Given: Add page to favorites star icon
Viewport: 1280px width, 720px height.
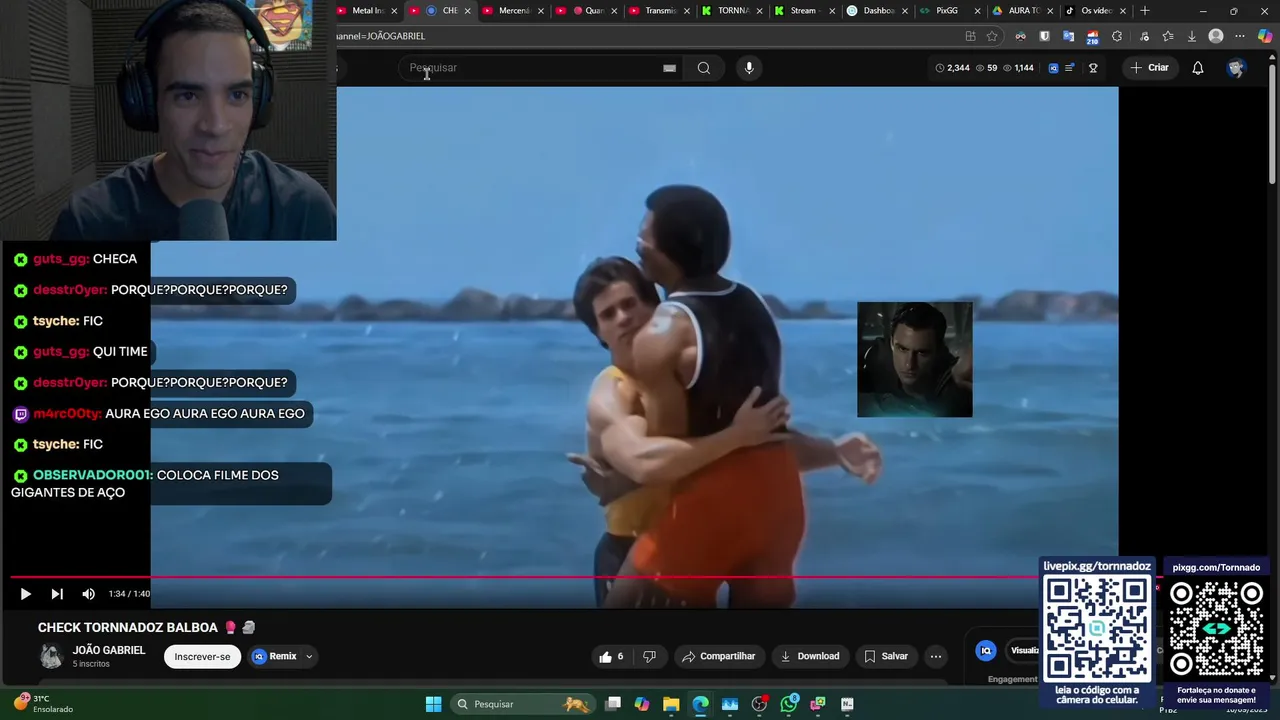Looking at the screenshot, I should coord(992,36).
